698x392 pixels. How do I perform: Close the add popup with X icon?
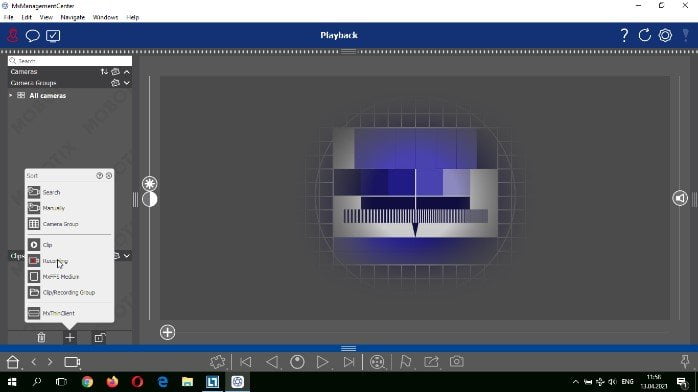coord(109,176)
